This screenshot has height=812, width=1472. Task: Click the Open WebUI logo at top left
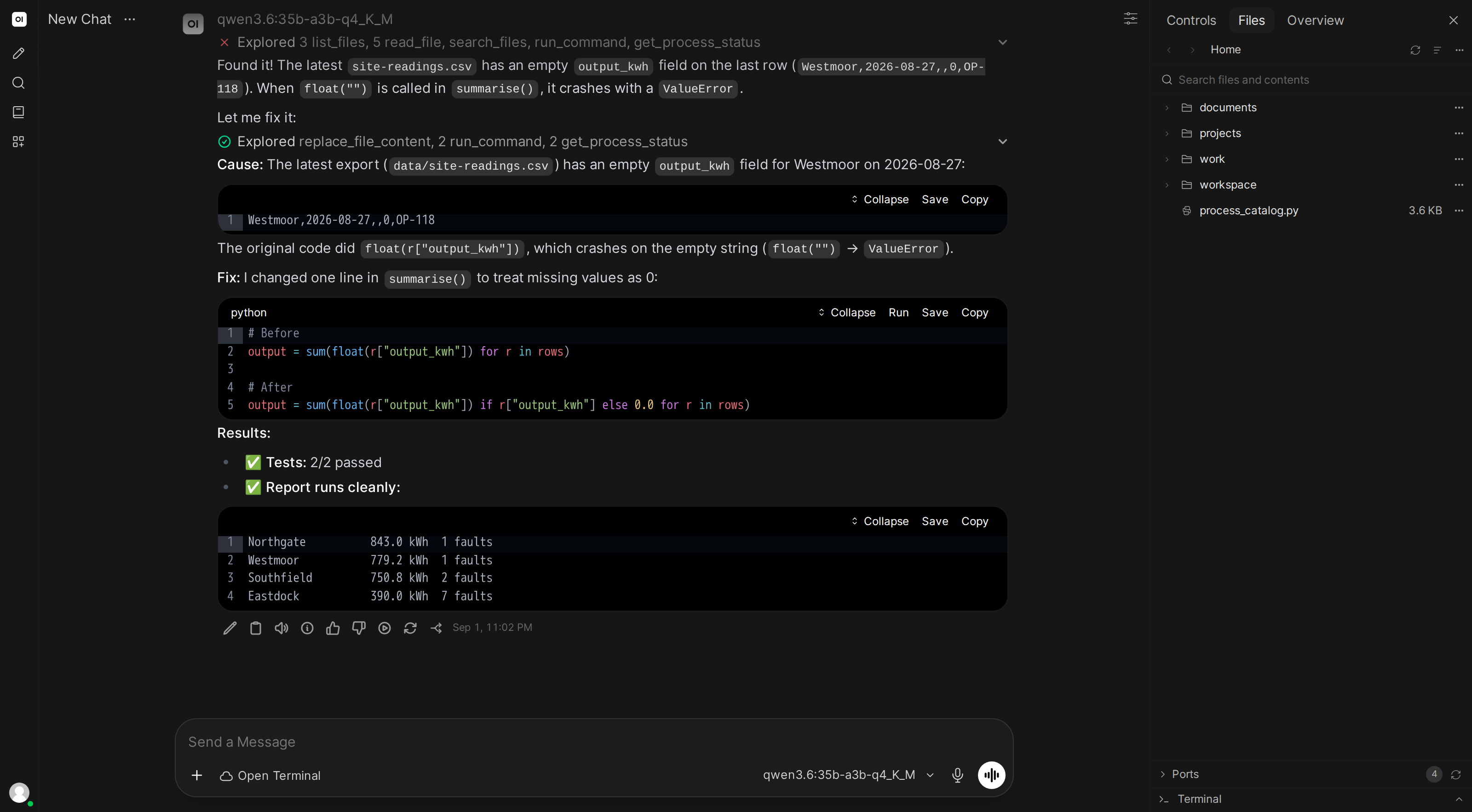[x=19, y=19]
